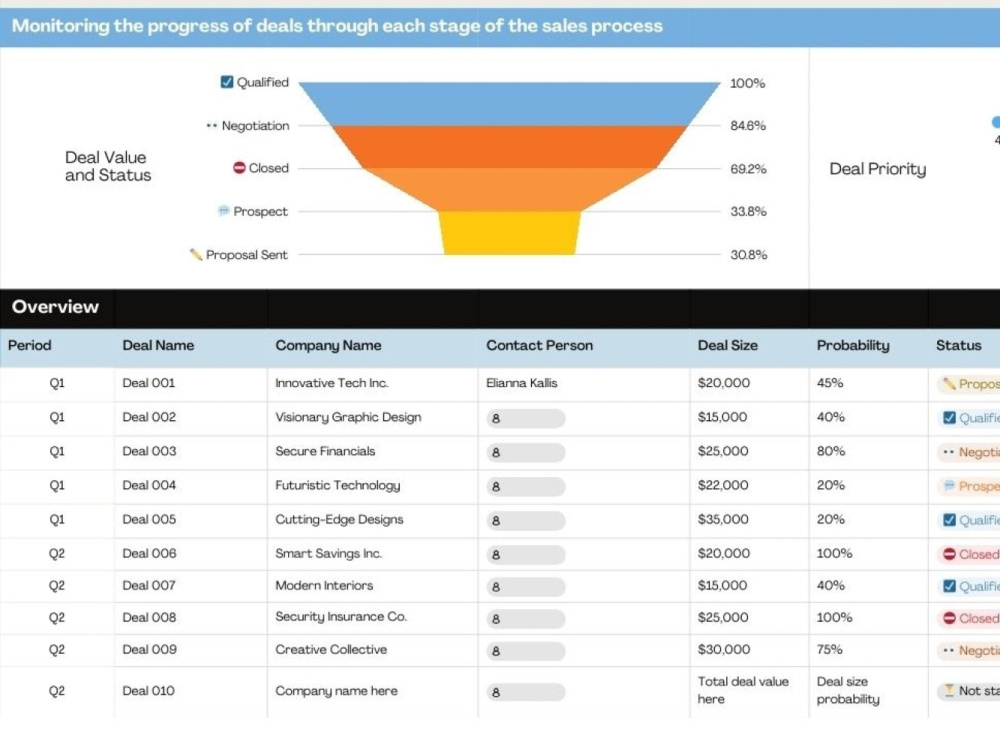Click the 'Deal Value and Status' chart title
The image size is (1000, 750).
click(x=108, y=166)
